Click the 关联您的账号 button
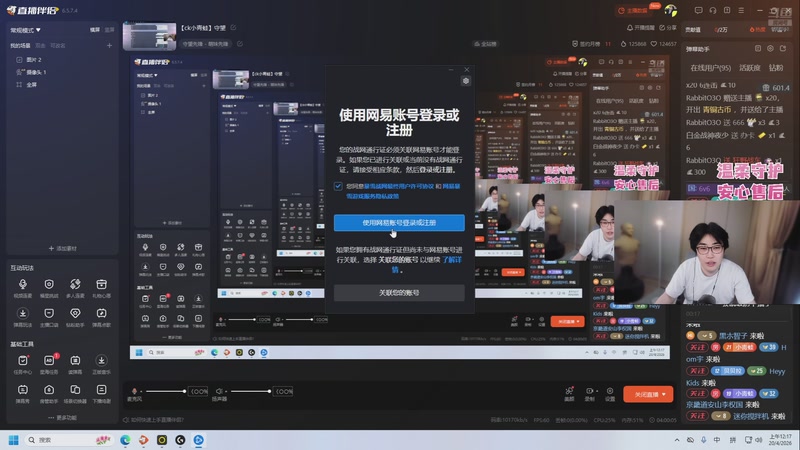 point(399,293)
